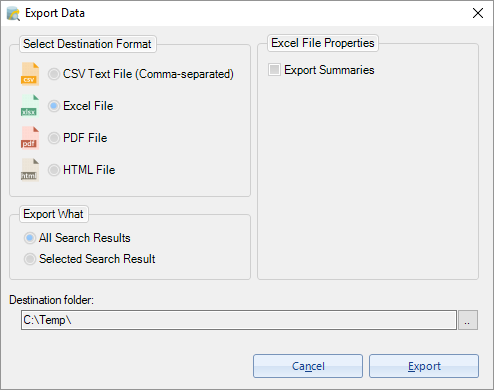Click the Export button
The width and height of the screenshot is (494, 390).
(424, 366)
